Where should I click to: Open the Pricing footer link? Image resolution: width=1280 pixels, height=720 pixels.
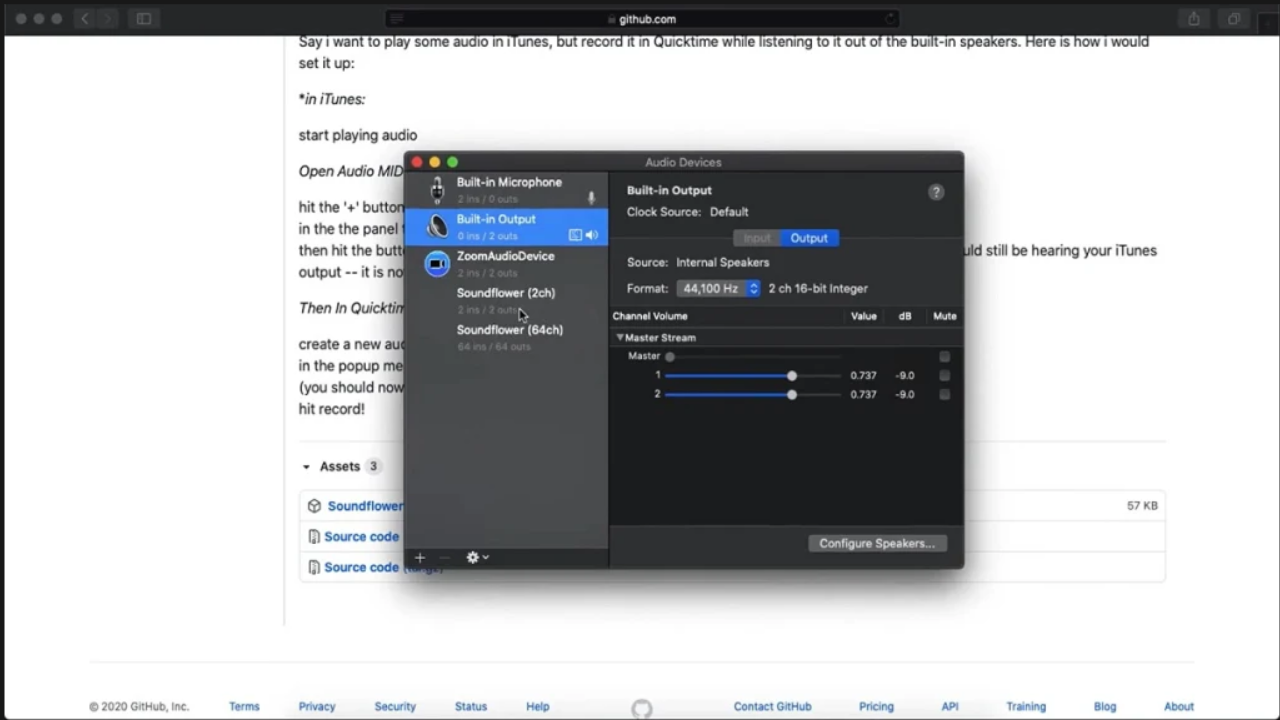click(x=876, y=706)
